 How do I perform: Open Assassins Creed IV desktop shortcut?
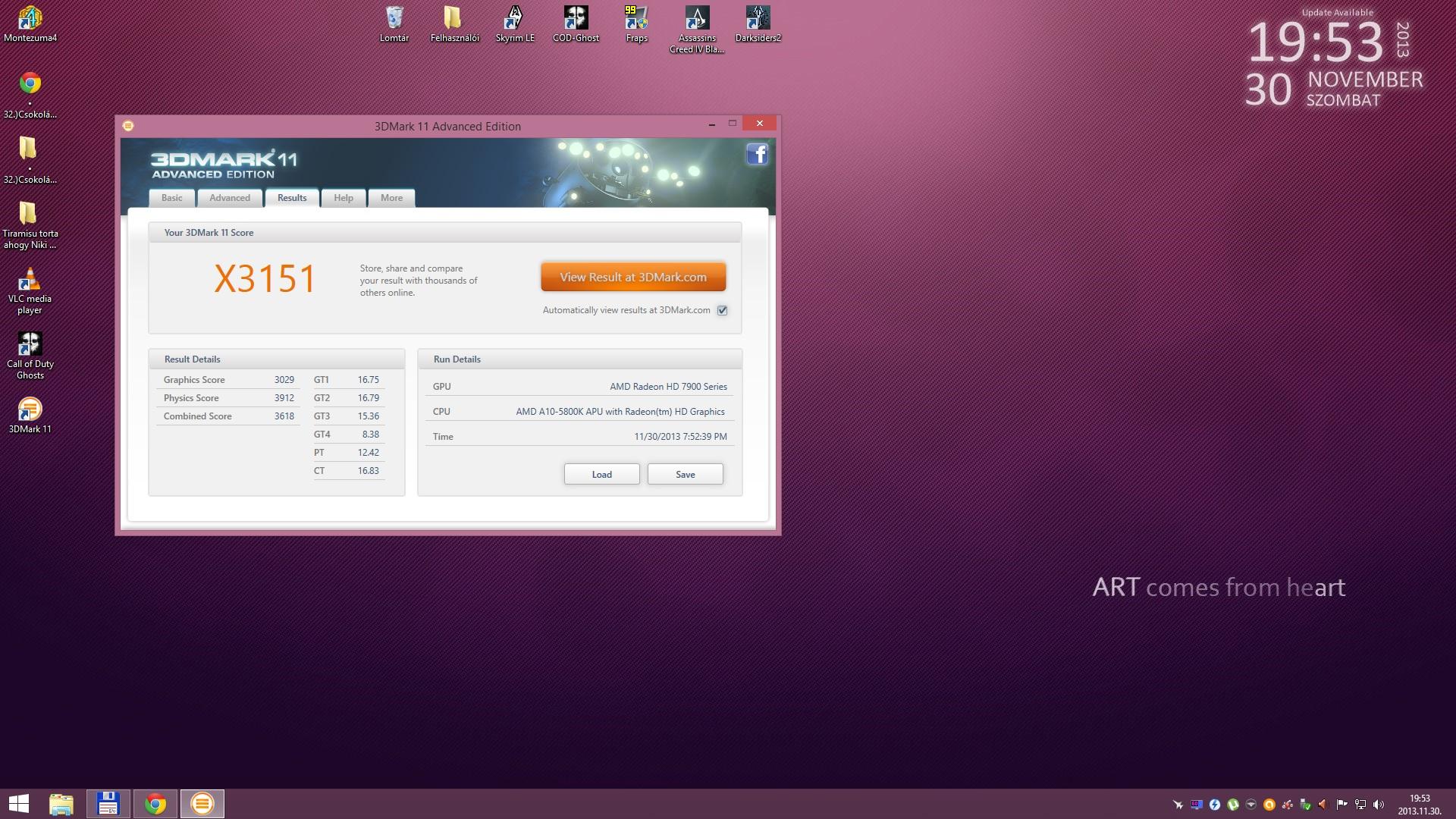(697, 19)
